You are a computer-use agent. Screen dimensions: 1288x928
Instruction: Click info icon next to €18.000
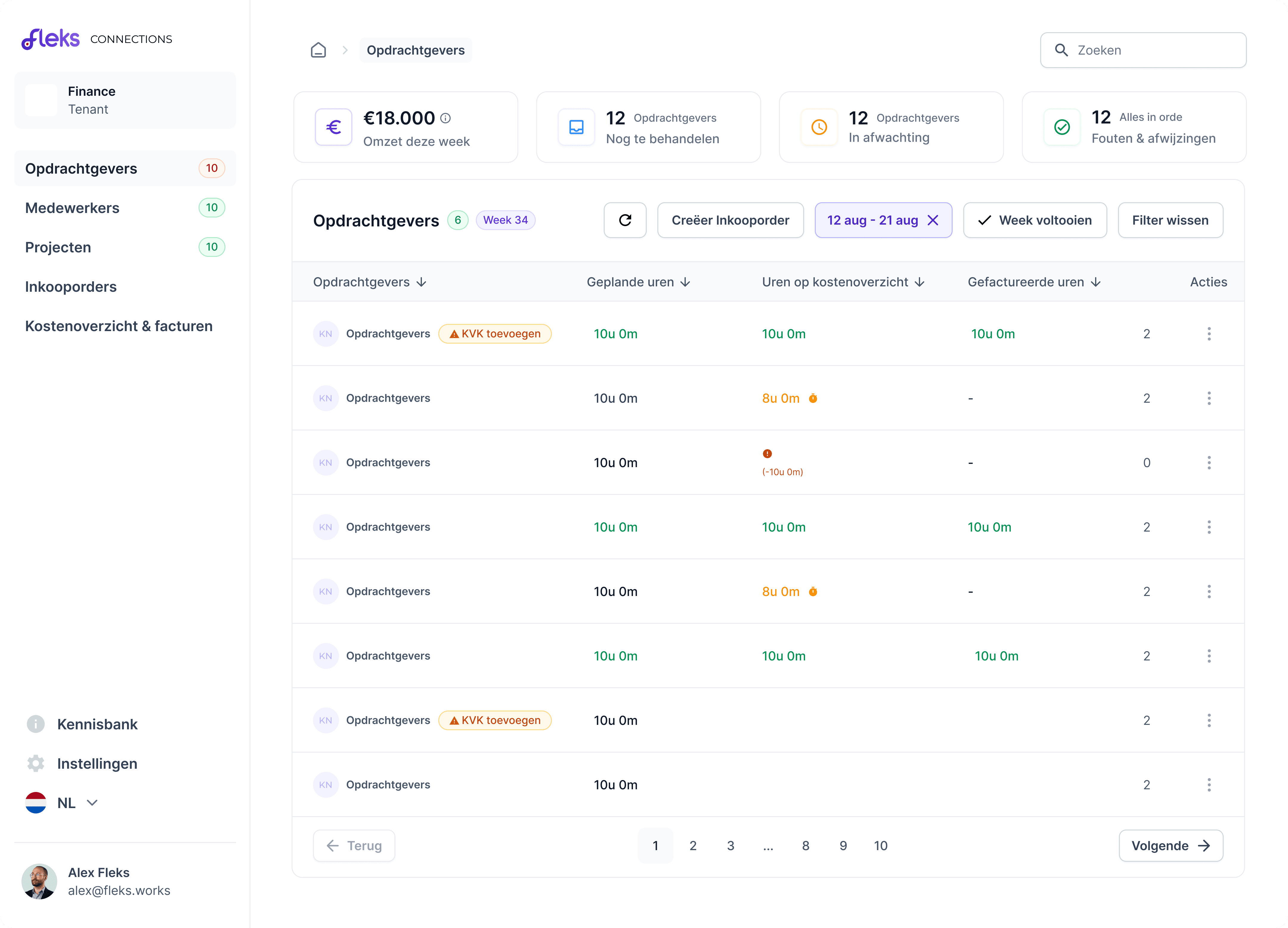446,118
